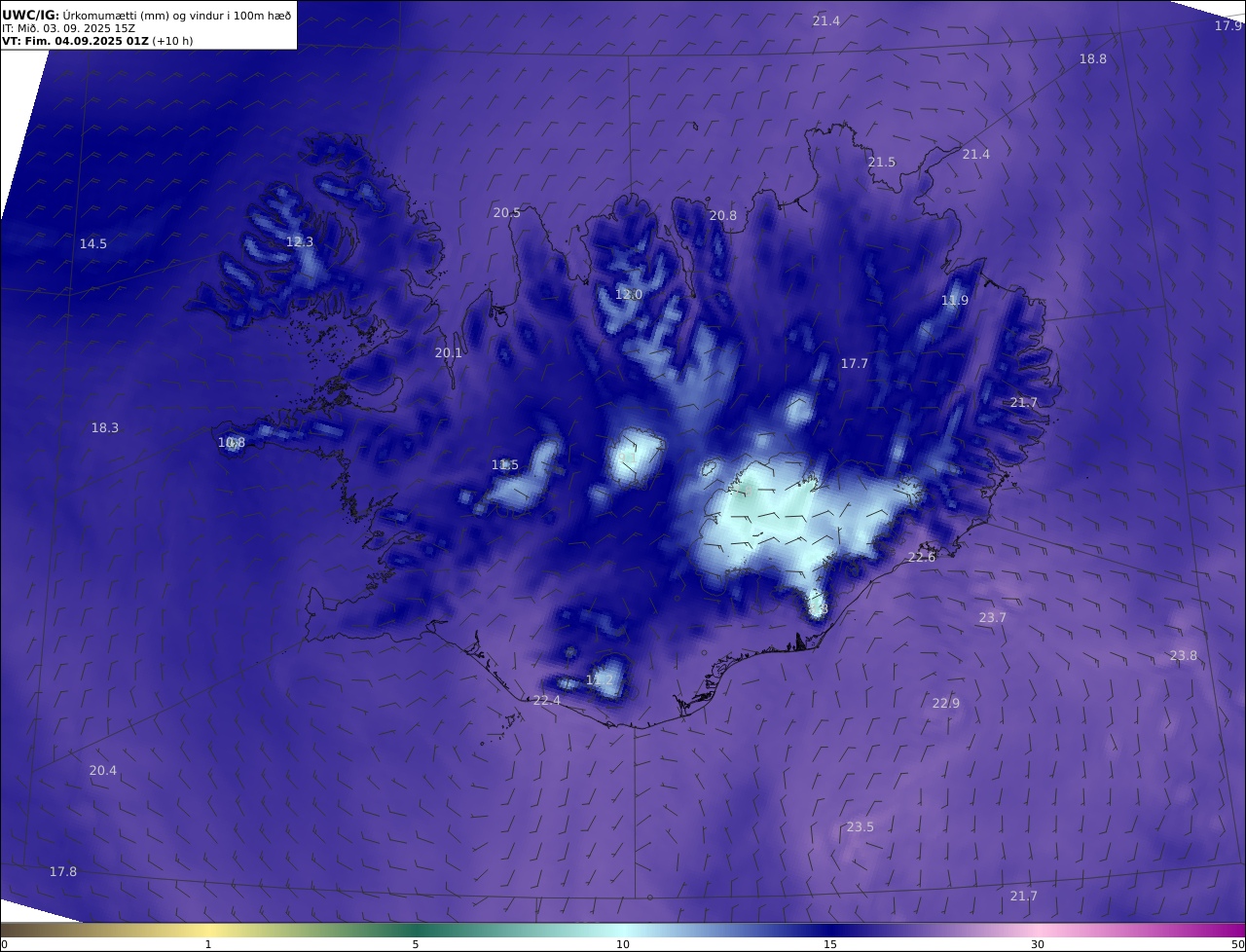This screenshot has height=952, width=1246.
Task: Click the 10.8 value label
Action: pyautogui.click(x=232, y=443)
